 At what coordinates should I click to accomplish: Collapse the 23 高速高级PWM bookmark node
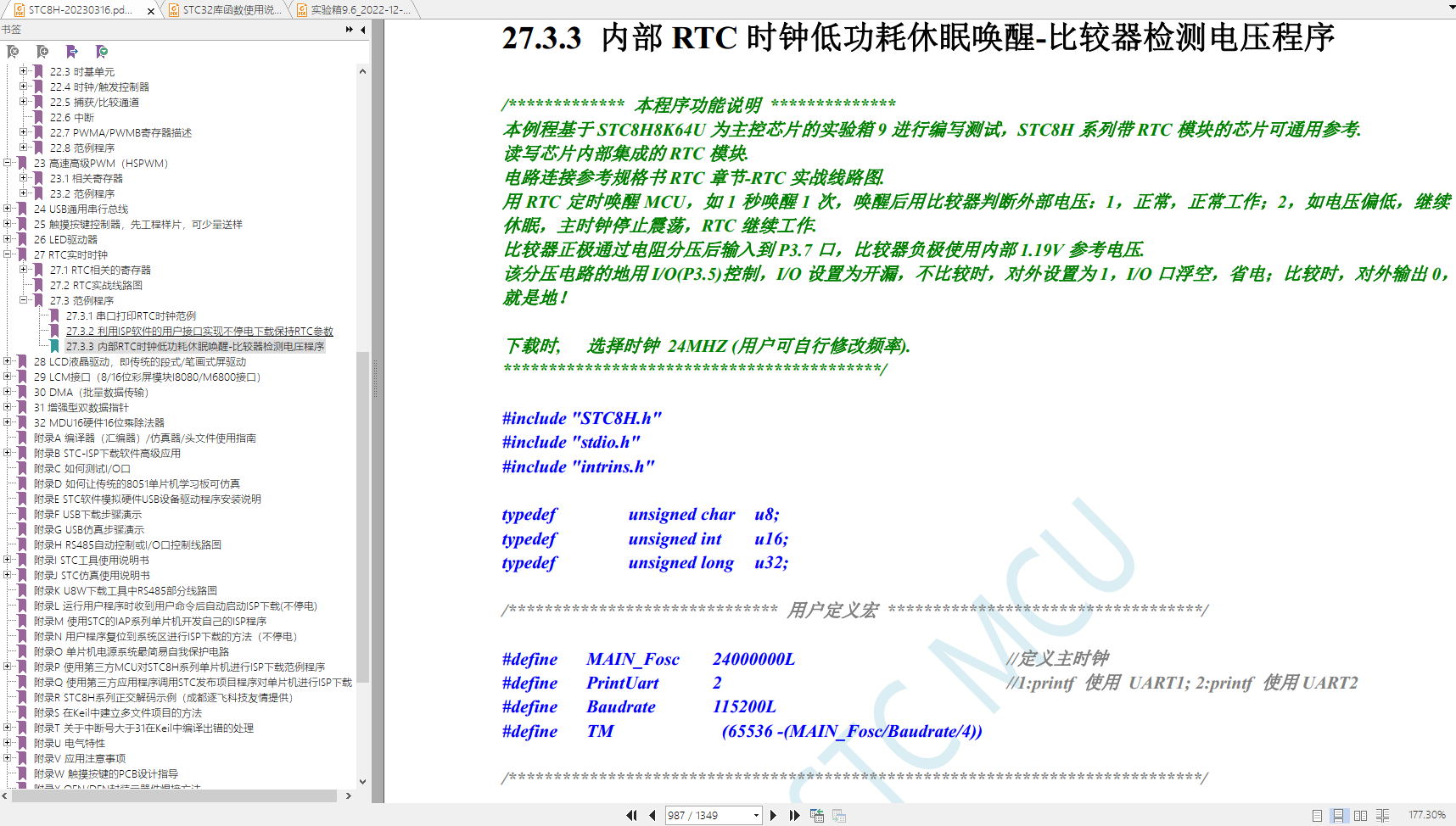[8, 163]
